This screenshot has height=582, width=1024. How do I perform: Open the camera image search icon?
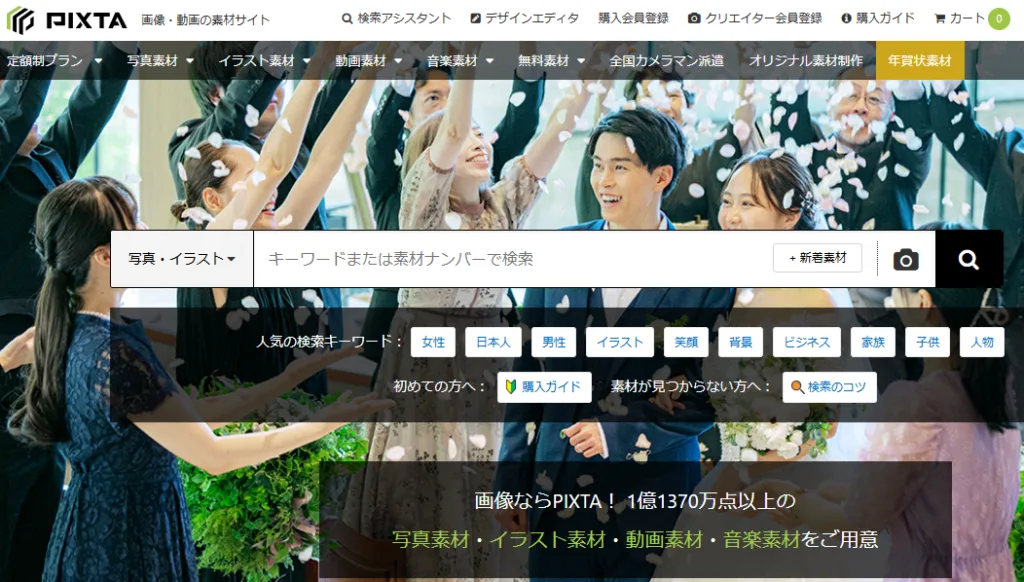tap(904, 257)
